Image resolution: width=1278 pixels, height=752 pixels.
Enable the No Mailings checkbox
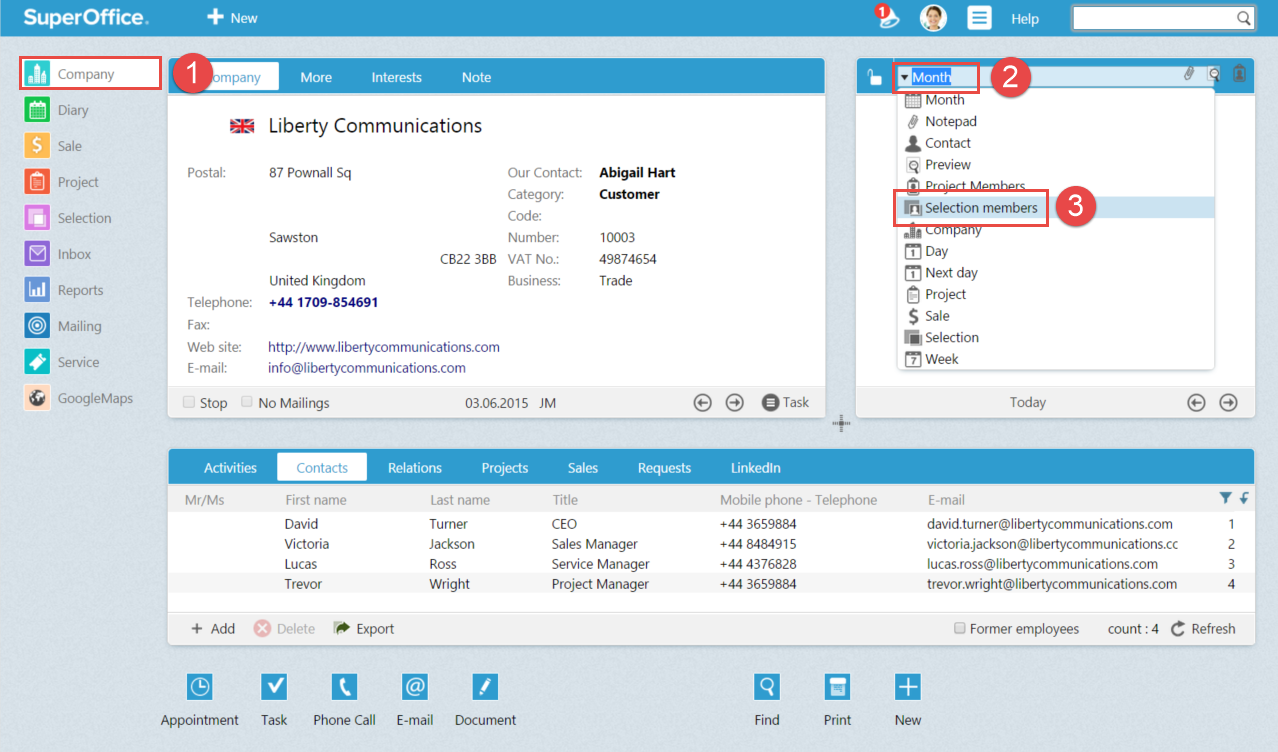click(247, 402)
